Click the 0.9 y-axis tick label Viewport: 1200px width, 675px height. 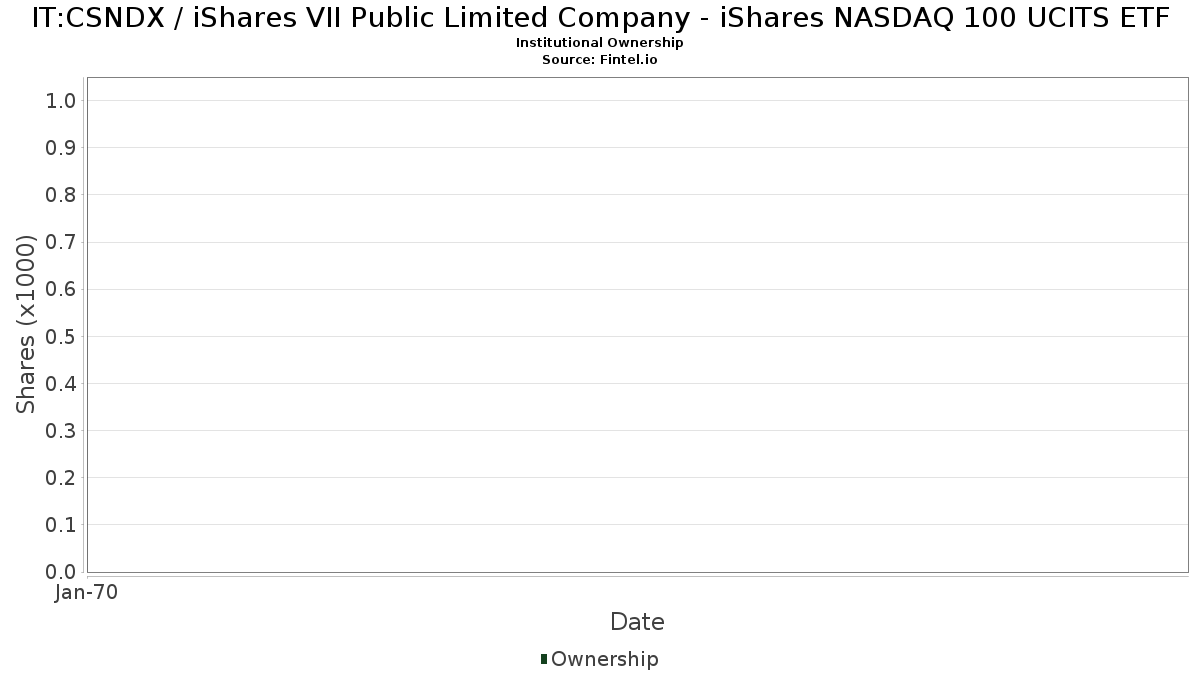tap(61, 148)
